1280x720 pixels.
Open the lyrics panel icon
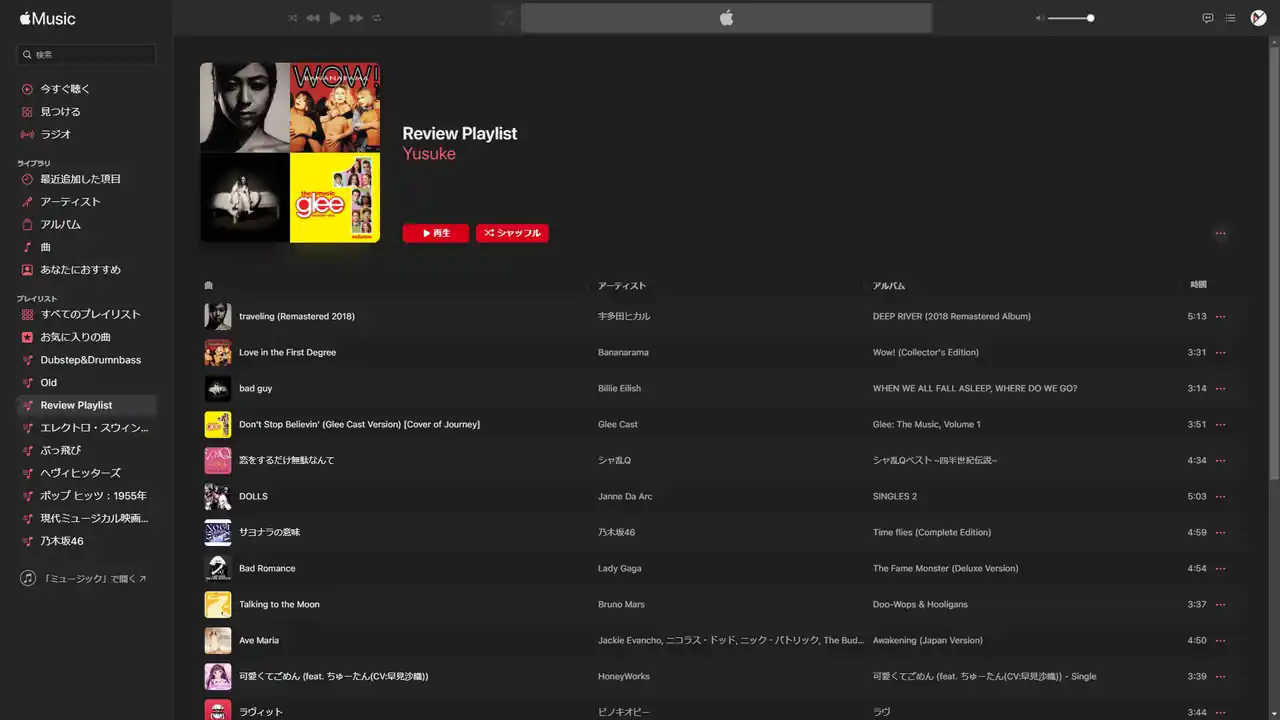[x=1207, y=18]
